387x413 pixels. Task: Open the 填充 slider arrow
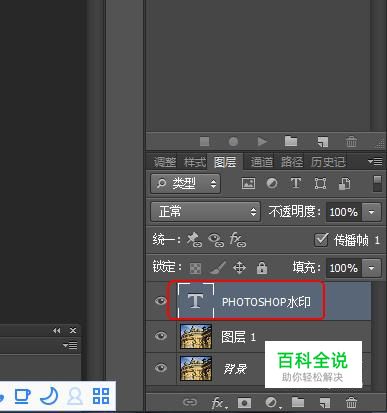click(x=371, y=268)
